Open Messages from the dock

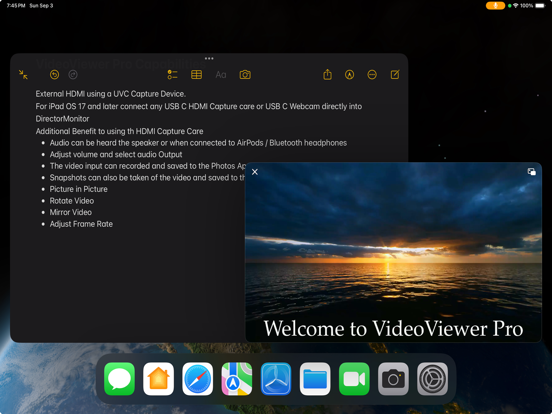119,379
